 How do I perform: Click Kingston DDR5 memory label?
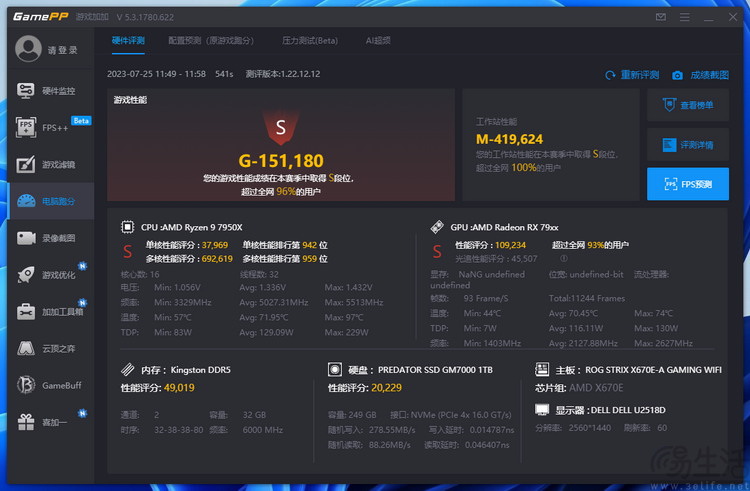pyautogui.click(x=200, y=370)
